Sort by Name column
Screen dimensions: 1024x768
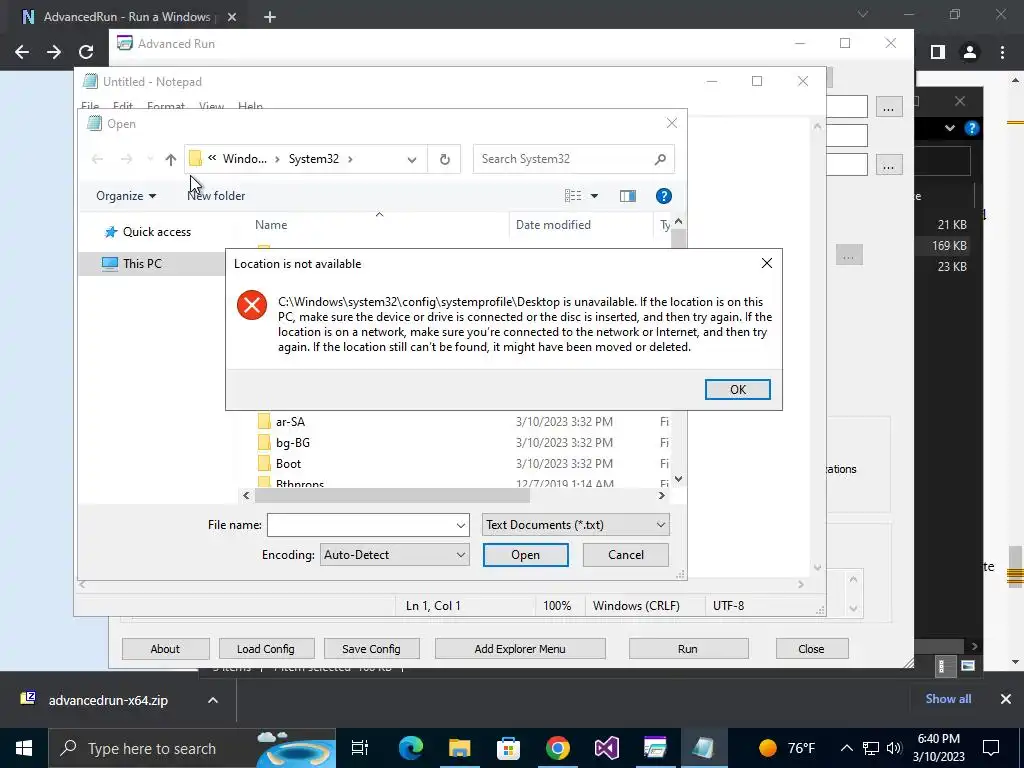click(271, 225)
